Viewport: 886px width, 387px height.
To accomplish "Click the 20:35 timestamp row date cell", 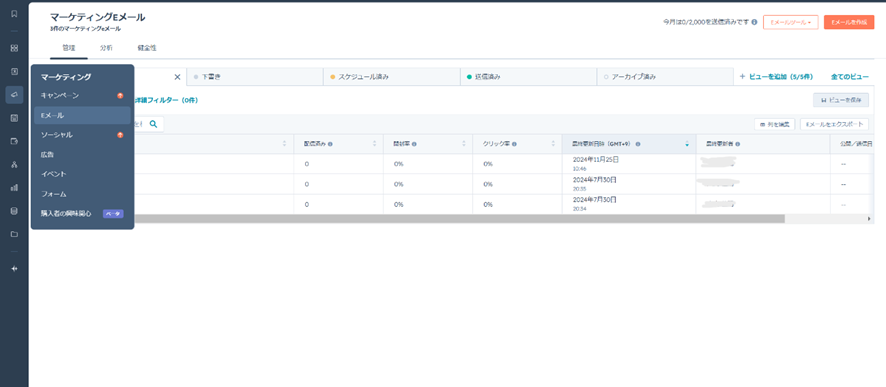I will click(x=629, y=184).
